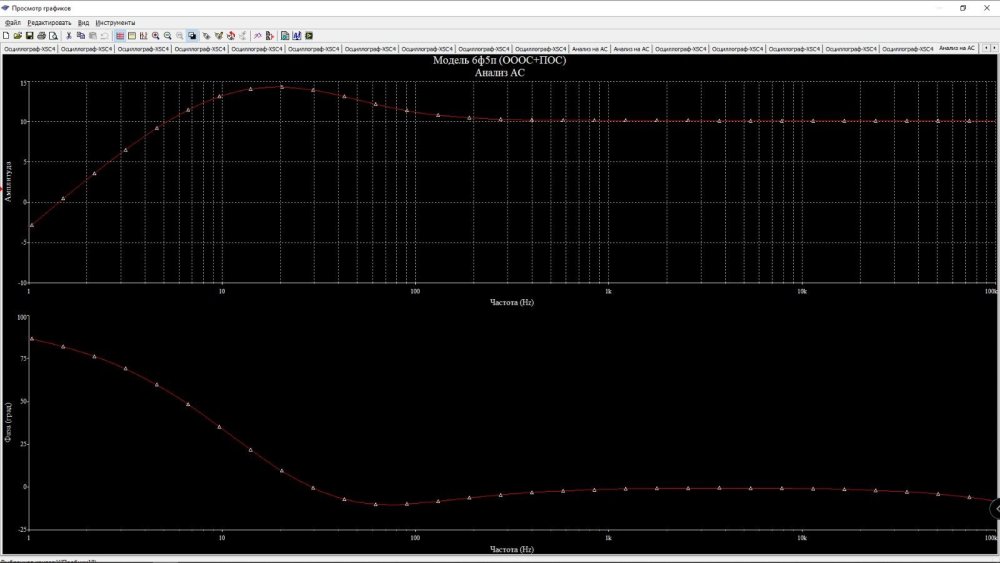Click the Copy icon in the toolbar
The image size is (1000, 563).
pos(81,35)
